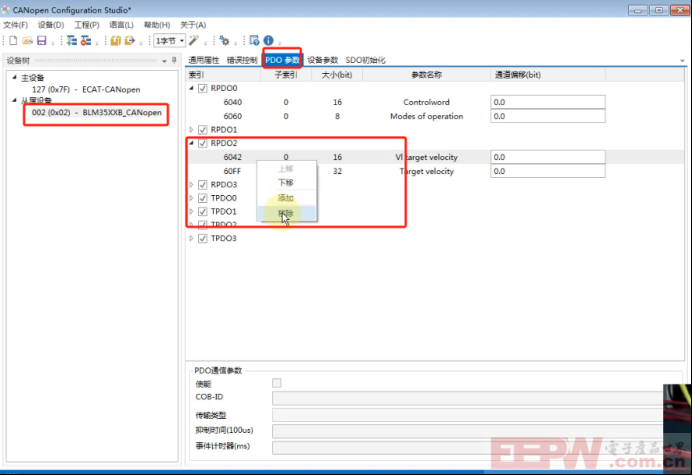Choose 添加 in the context menu

pyautogui.click(x=286, y=198)
